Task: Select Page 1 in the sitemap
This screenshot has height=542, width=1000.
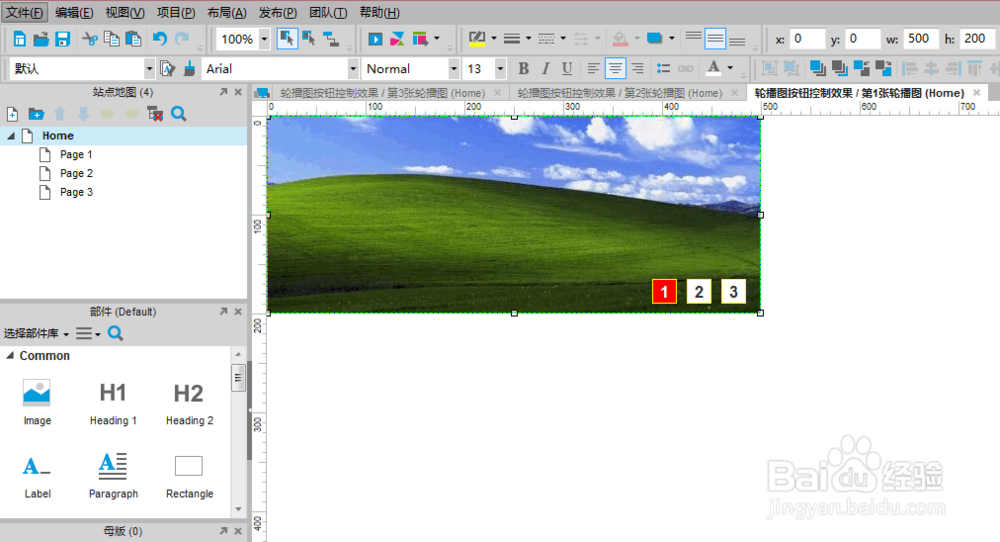Action: [76, 154]
